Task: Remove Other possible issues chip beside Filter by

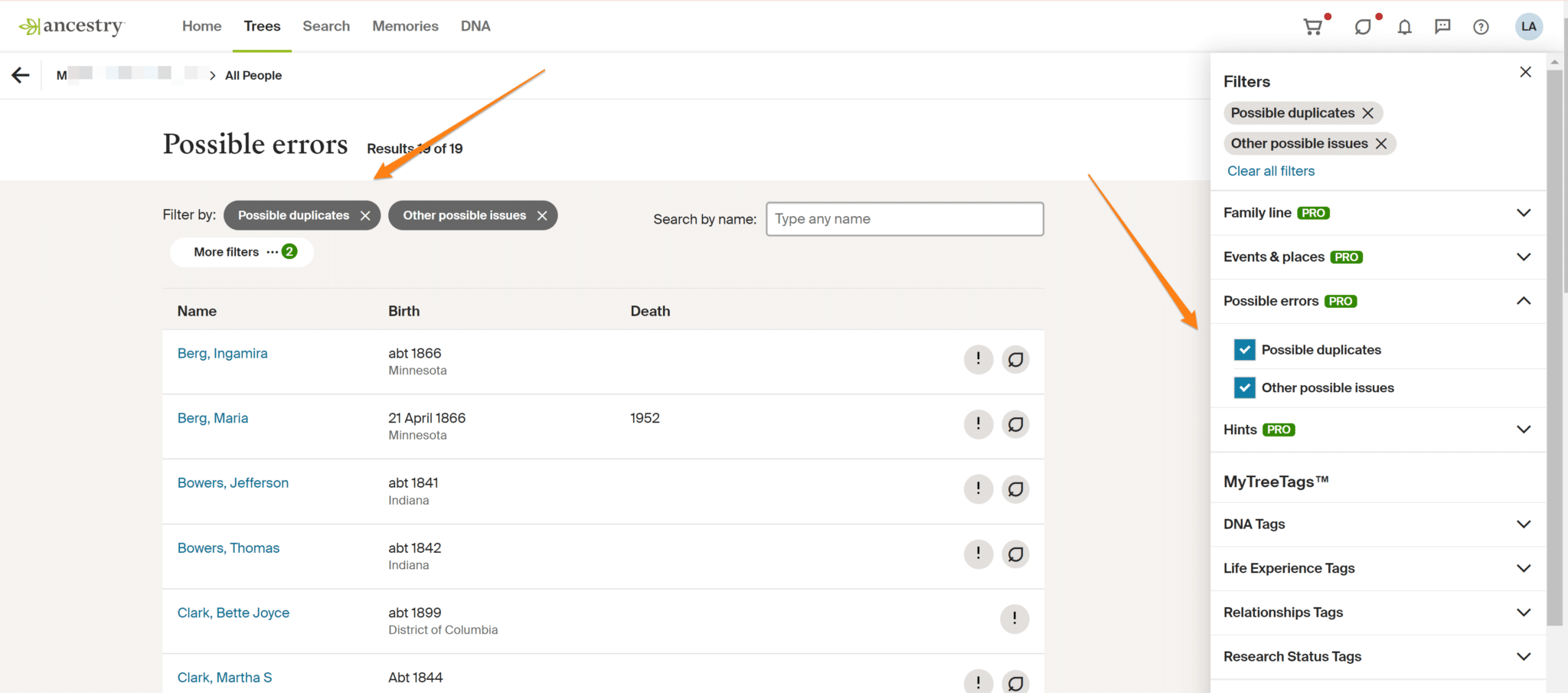Action: point(542,216)
